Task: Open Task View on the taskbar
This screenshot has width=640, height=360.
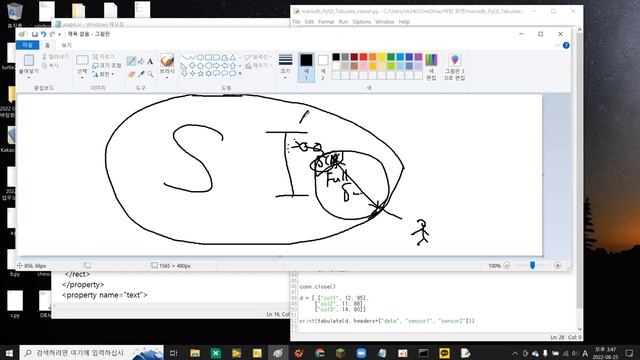Action: pyautogui.click(x=173, y=353)
